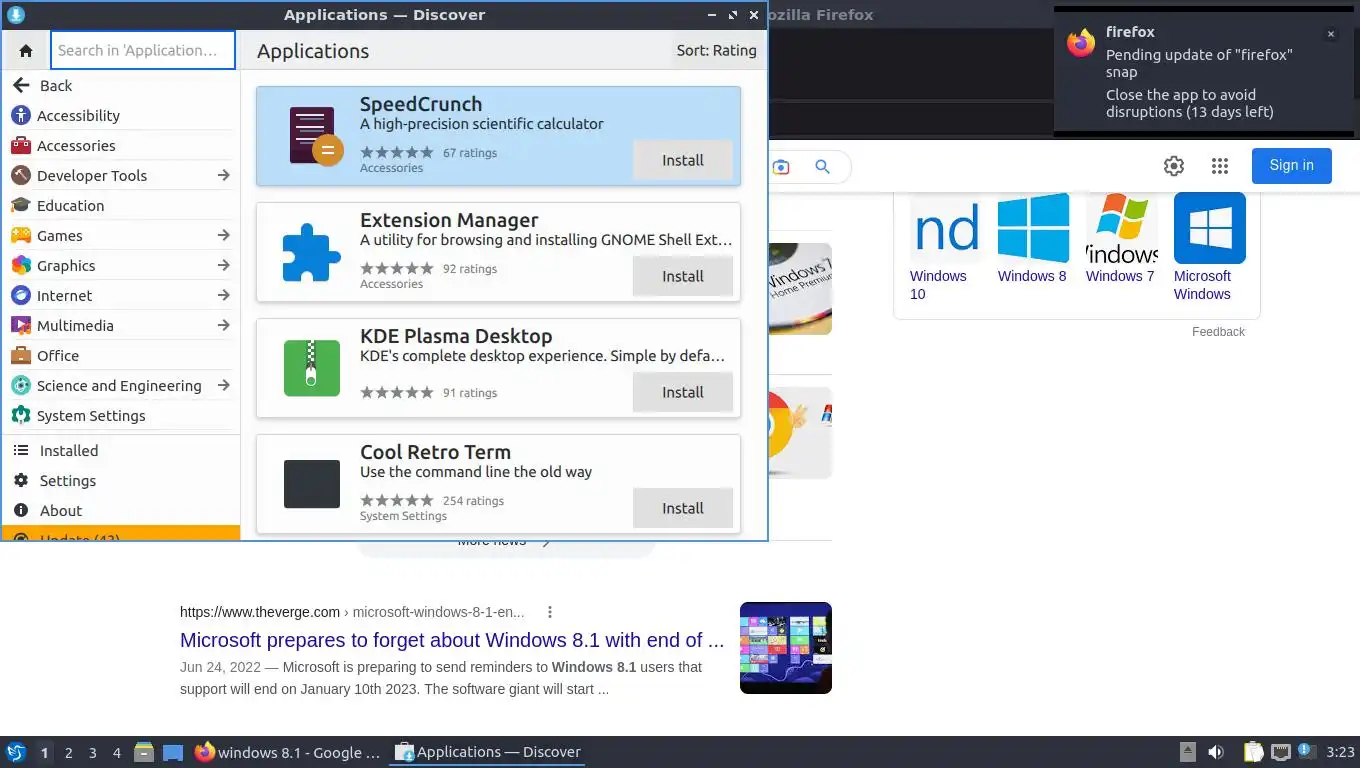
Task: Expand the Internet subcategories arrow
Action: tap(223, 296)
